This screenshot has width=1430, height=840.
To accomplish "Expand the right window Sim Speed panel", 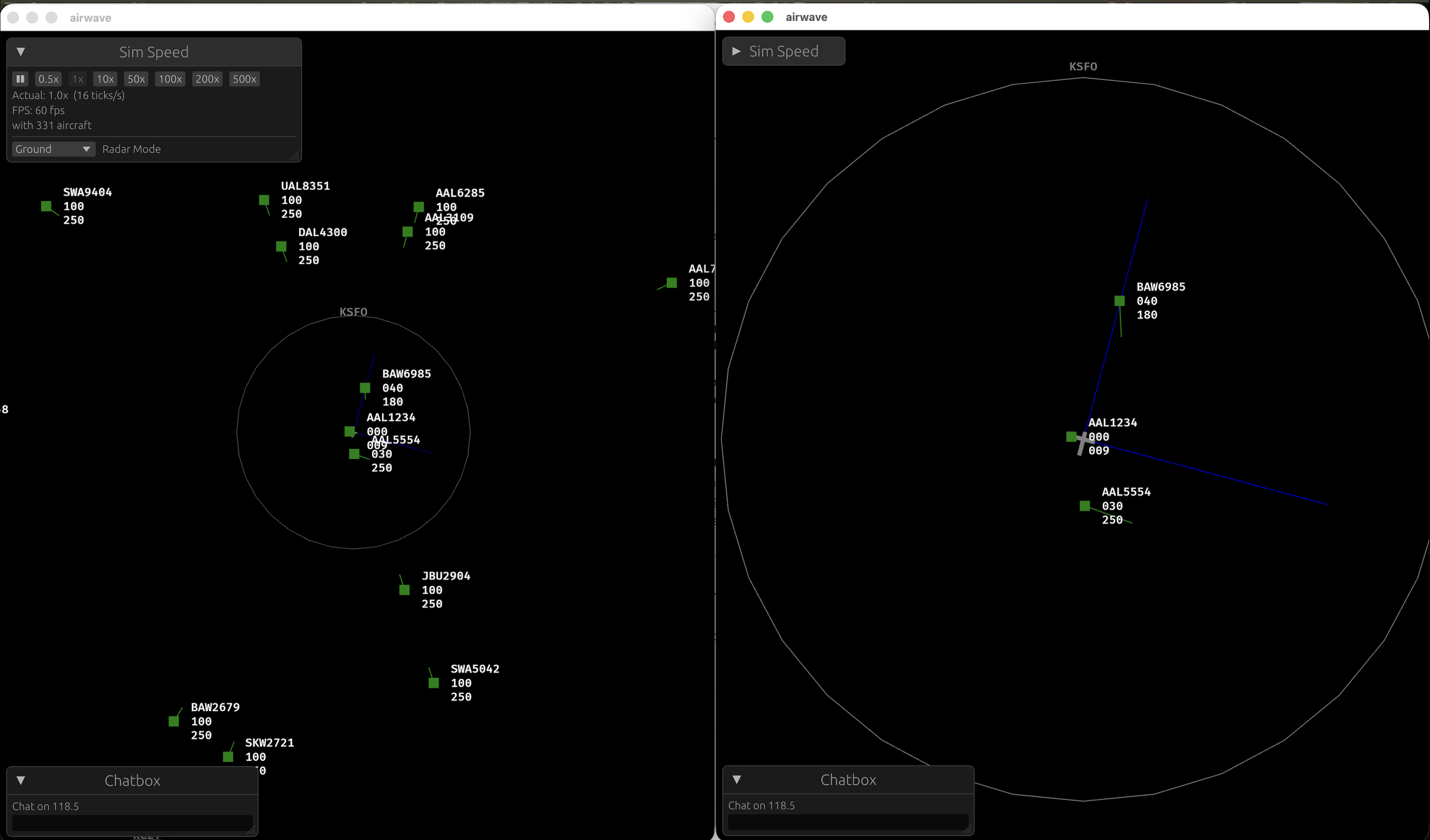I will 736,51.
